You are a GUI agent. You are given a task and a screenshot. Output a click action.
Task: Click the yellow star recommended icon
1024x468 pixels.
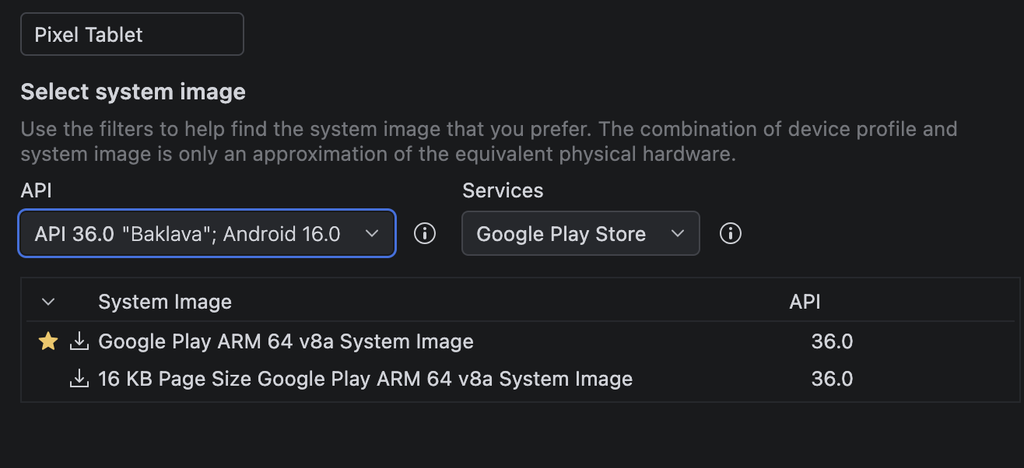click(x=48, y=341)
